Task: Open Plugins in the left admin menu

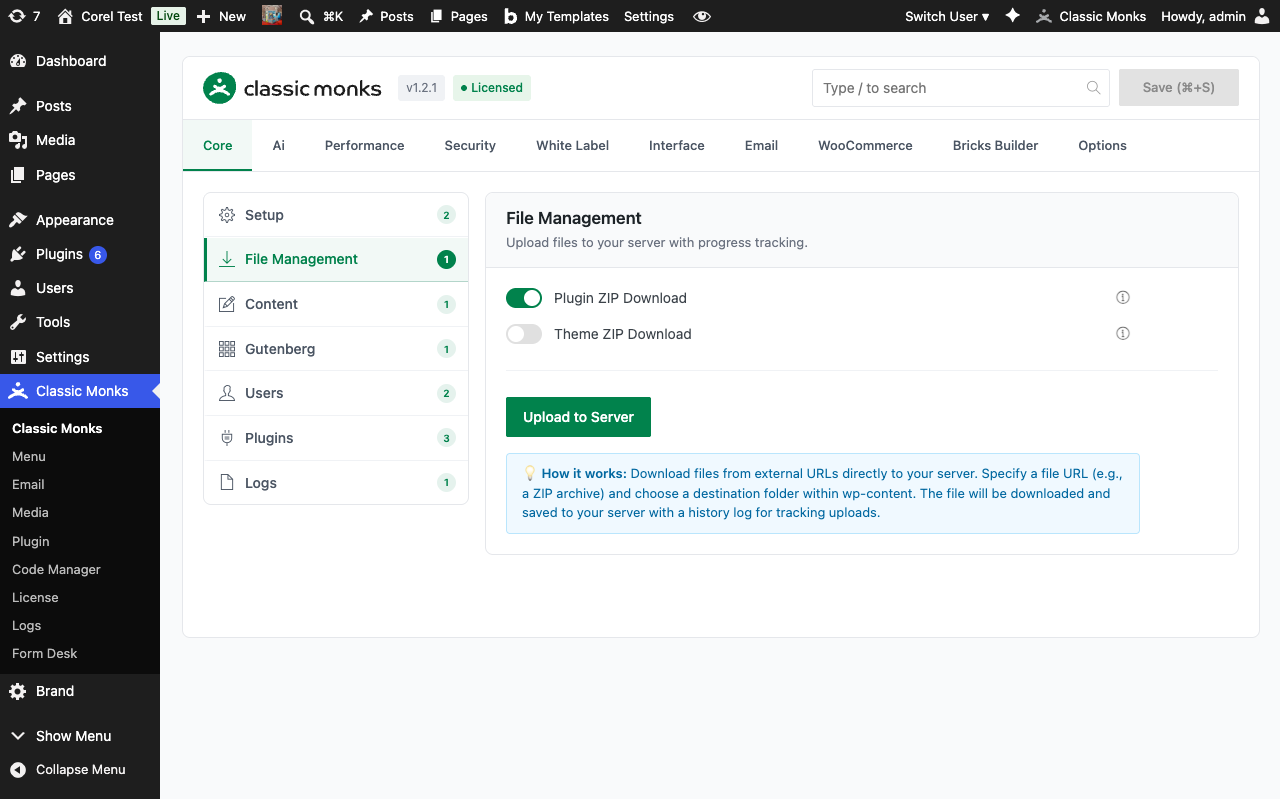Action: pyautogui.click(x=80, y=254)
